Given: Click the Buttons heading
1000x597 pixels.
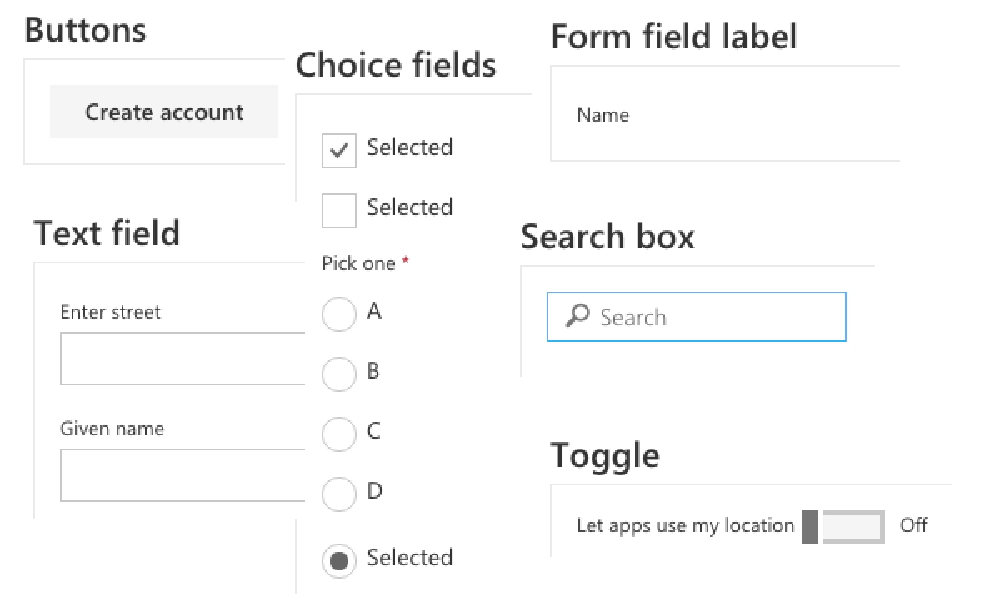Looking at the screenshot, I should (x=85, y=30).
